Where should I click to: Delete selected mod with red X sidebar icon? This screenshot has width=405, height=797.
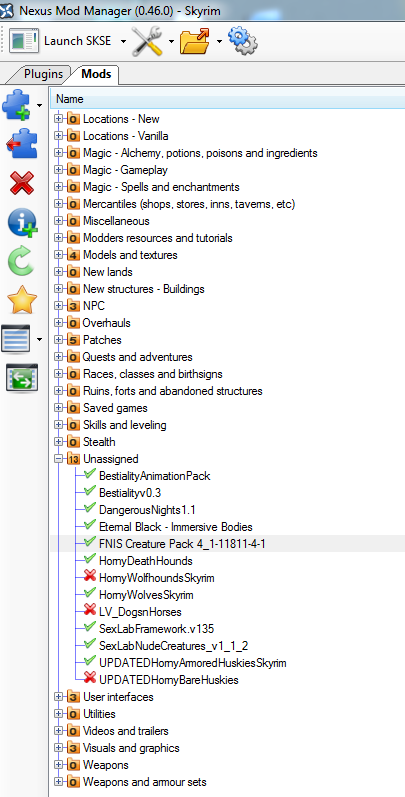pos(22,183)
